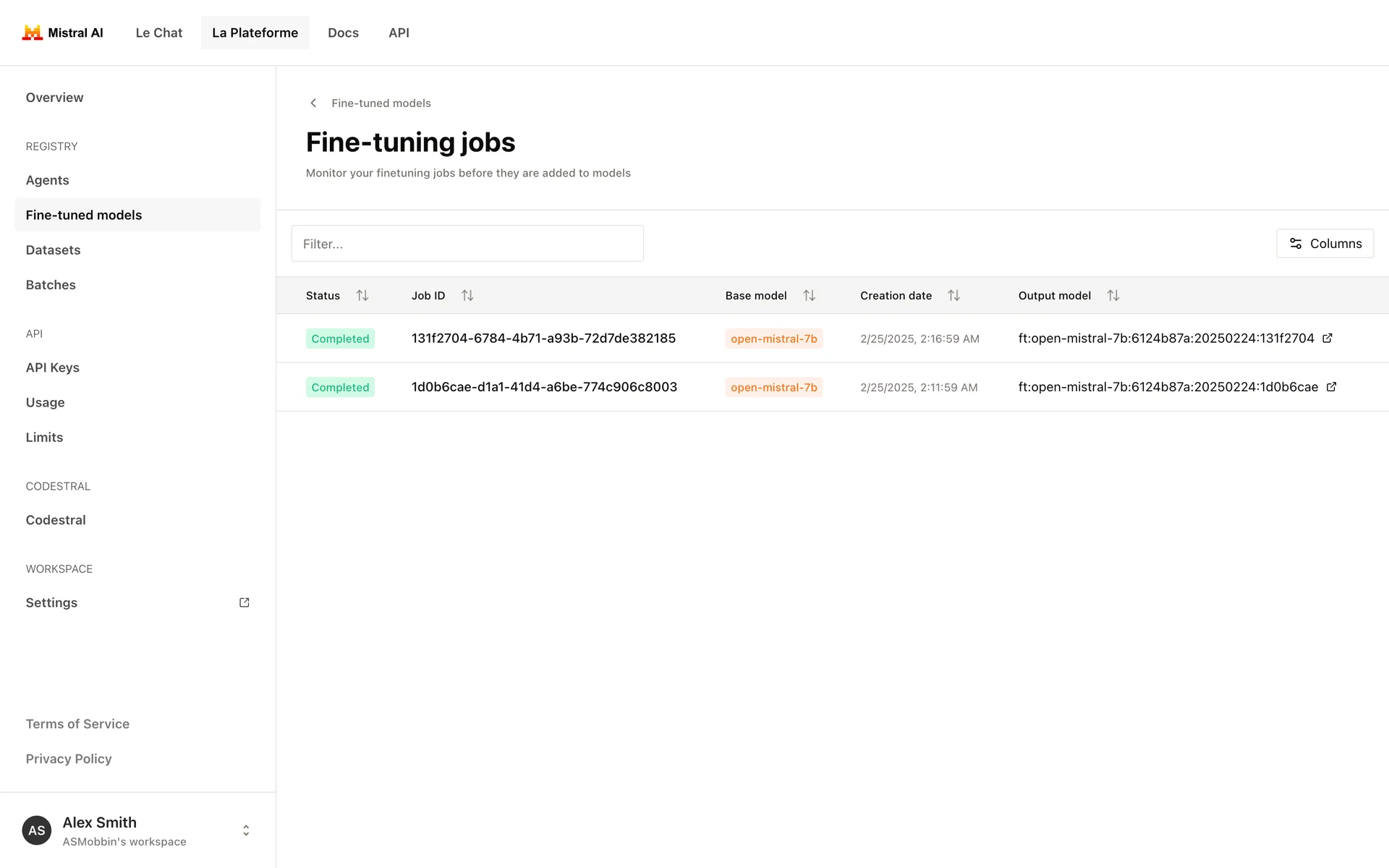Click the AS user avatar
The width and height of the screenshot is (1389, 868).
coord(37,830)
